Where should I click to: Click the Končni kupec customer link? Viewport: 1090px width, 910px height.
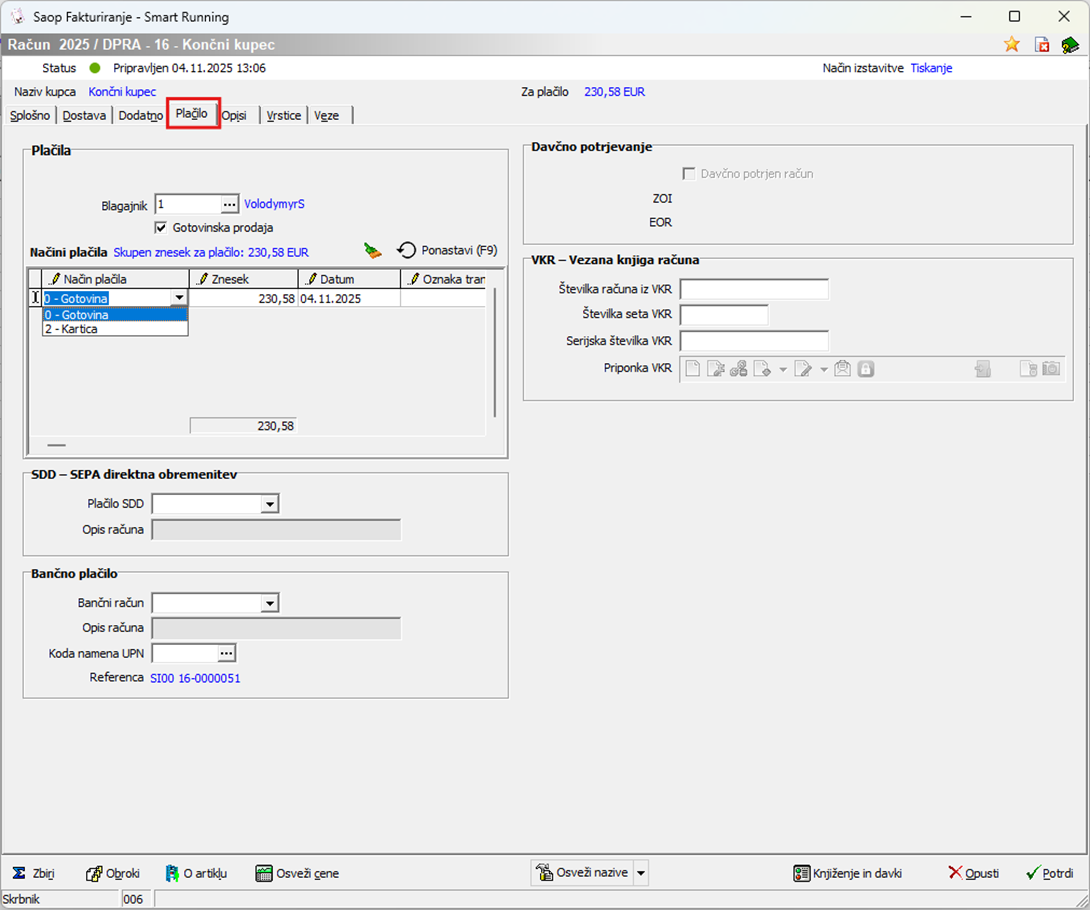point(122,92)
